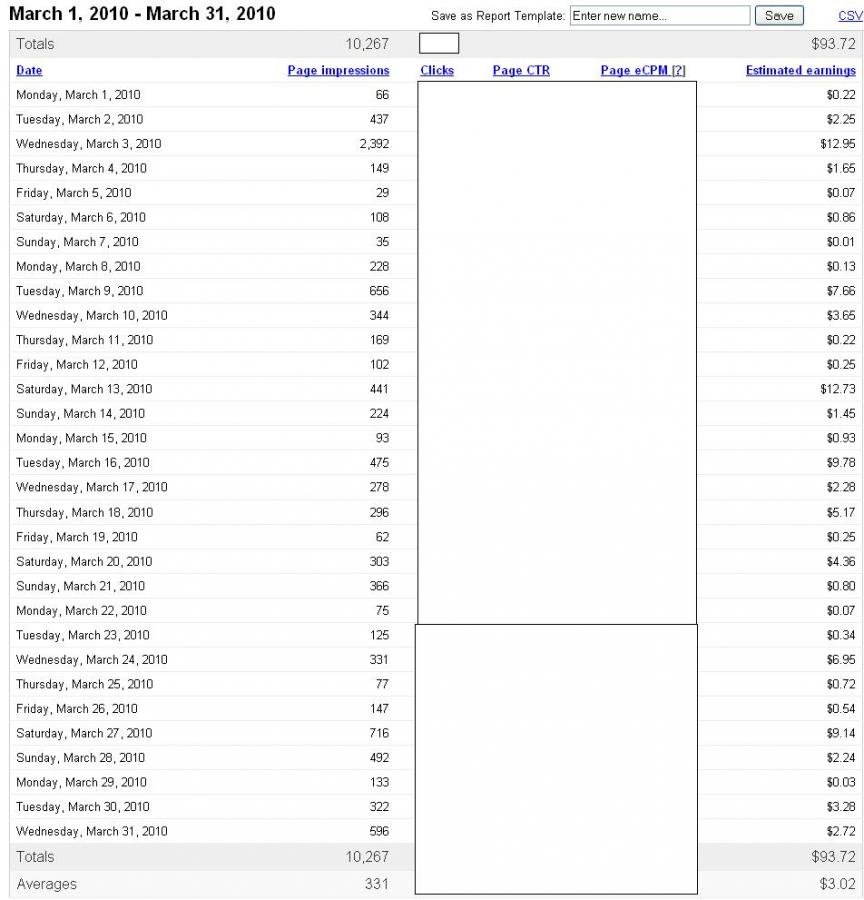Sort by Page impressions column
The width and height of the screenshot is (864, 900).
(x=338, y=70)
